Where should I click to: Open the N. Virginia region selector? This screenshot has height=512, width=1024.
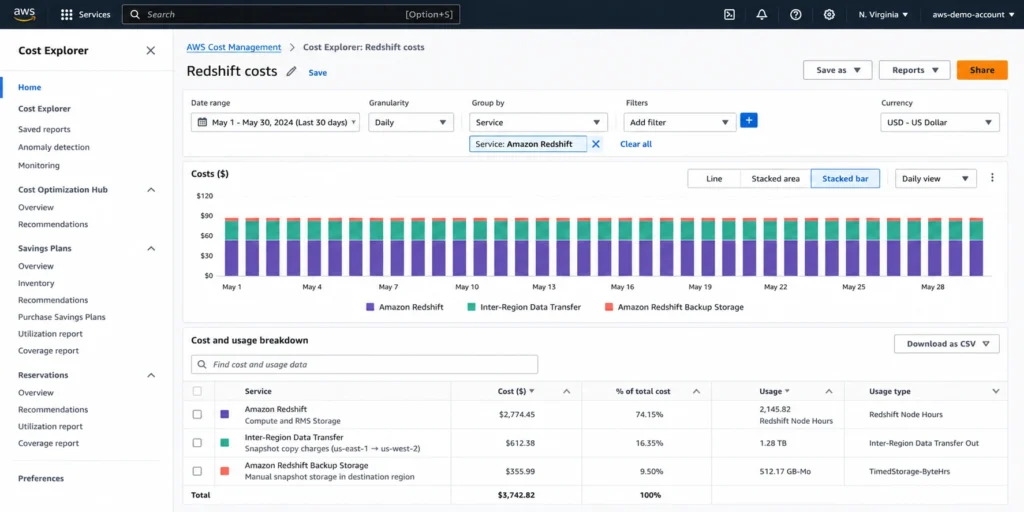pos(883,14)
